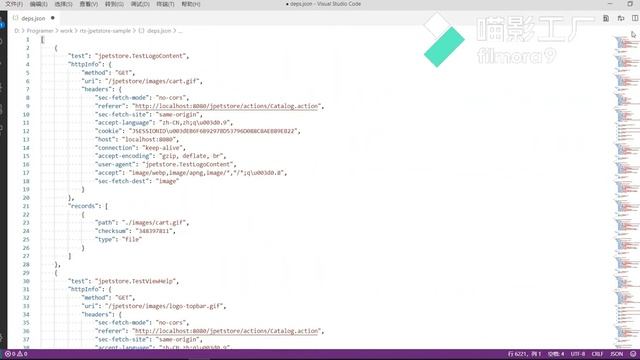Click the deps.json breadcrumb segment

155,31
